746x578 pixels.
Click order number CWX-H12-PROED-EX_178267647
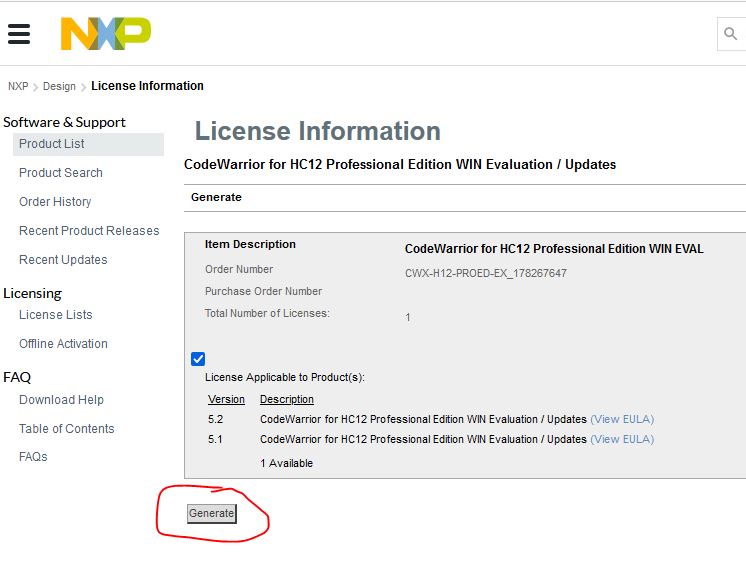coord(486,274)
